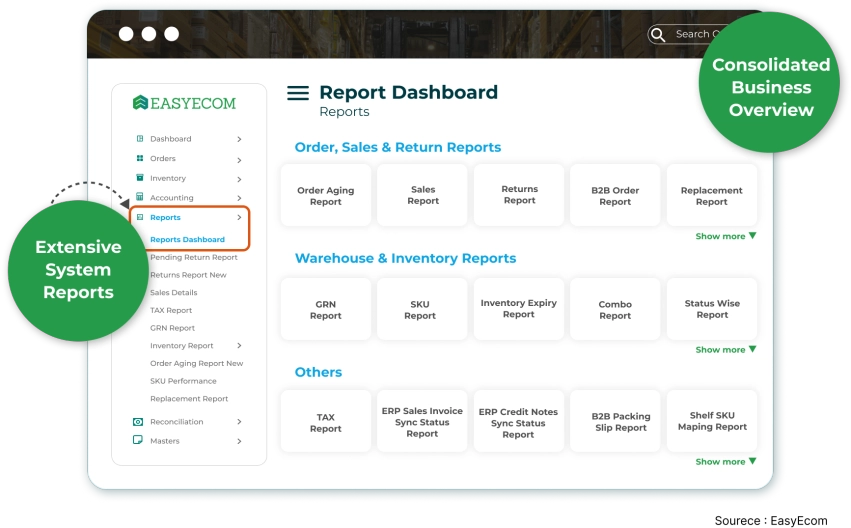Click the EasyEcom logo
851x528 pixels.
[x=185, y=103]
